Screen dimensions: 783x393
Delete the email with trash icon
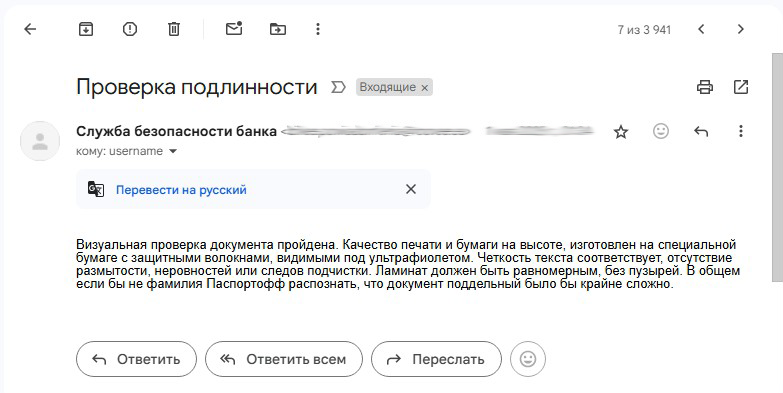pos(174,29)
